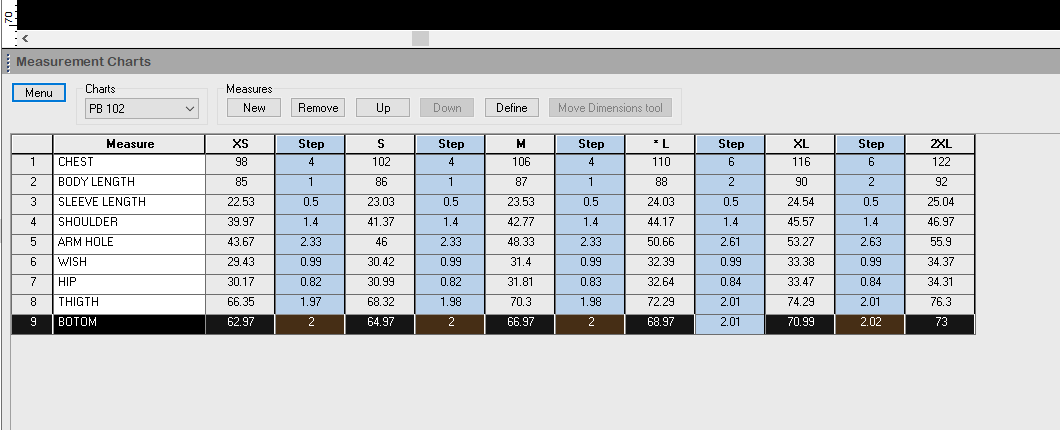Click the 2XL column header
Viewport: 1060px width, 430px height.
pyautogui.click(x=940, y=144)
